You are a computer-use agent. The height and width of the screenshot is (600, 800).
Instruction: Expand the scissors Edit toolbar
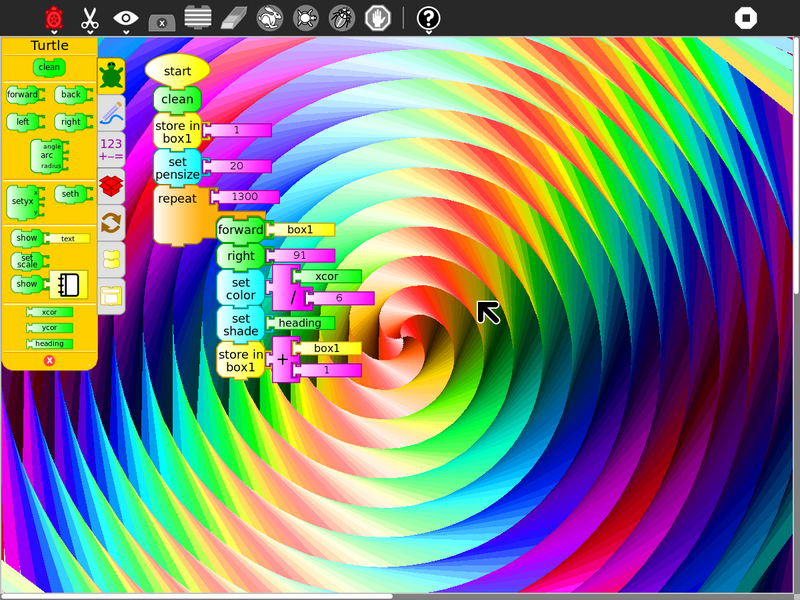90,18
